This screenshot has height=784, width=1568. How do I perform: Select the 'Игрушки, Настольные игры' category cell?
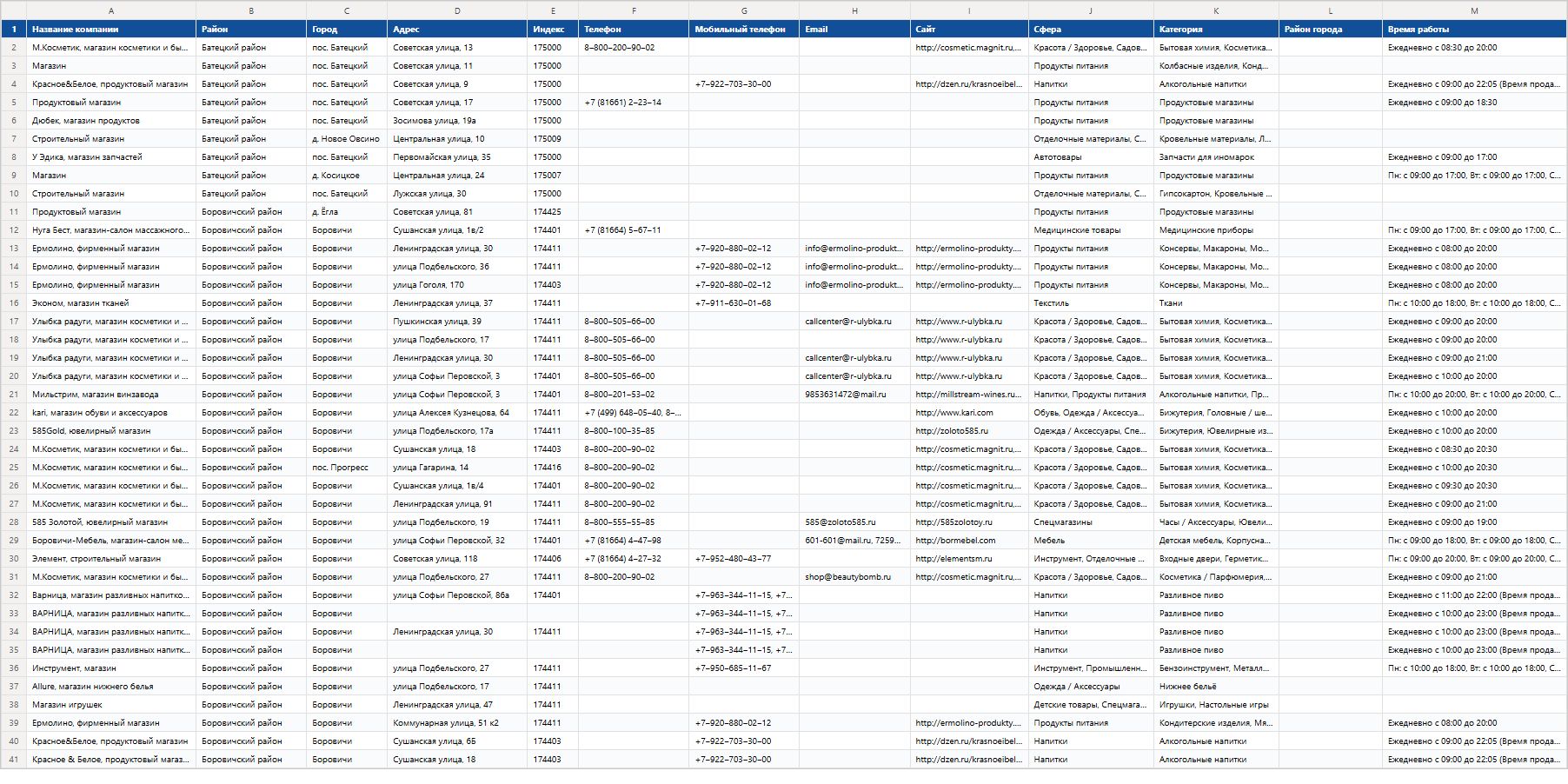tap(1216, 705)
